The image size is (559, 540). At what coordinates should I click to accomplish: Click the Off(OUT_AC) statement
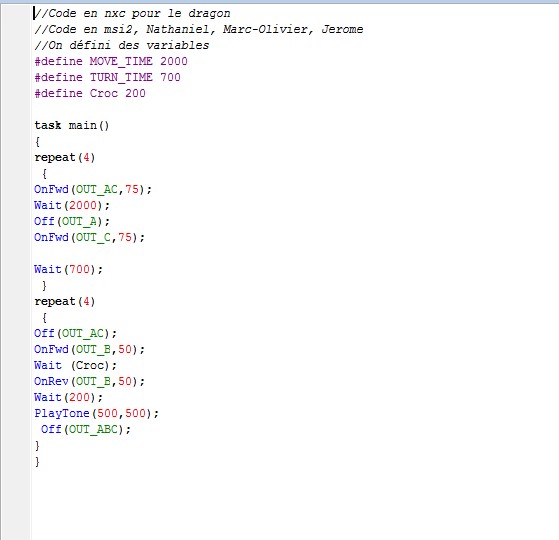(75, 333)
